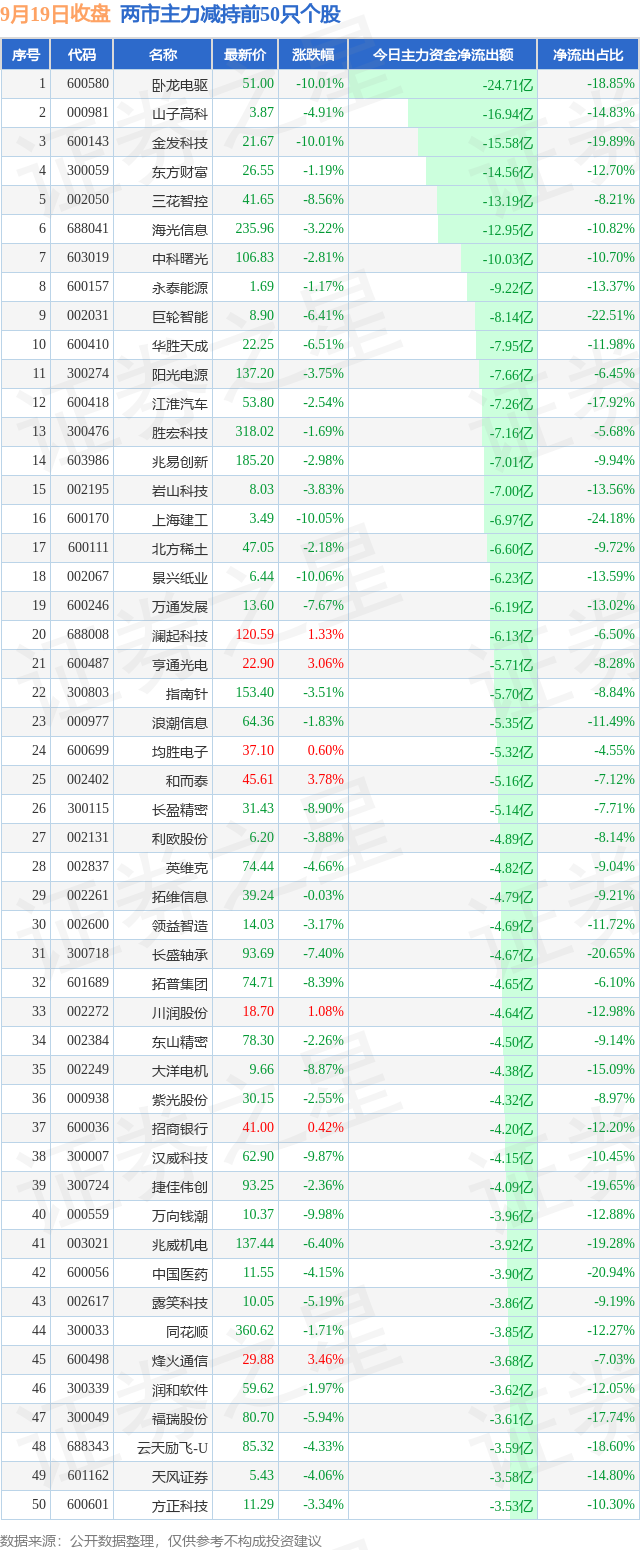640x1550 pixels.
Task: Click the price 41.65 for 三花智控
Action: 258,200
